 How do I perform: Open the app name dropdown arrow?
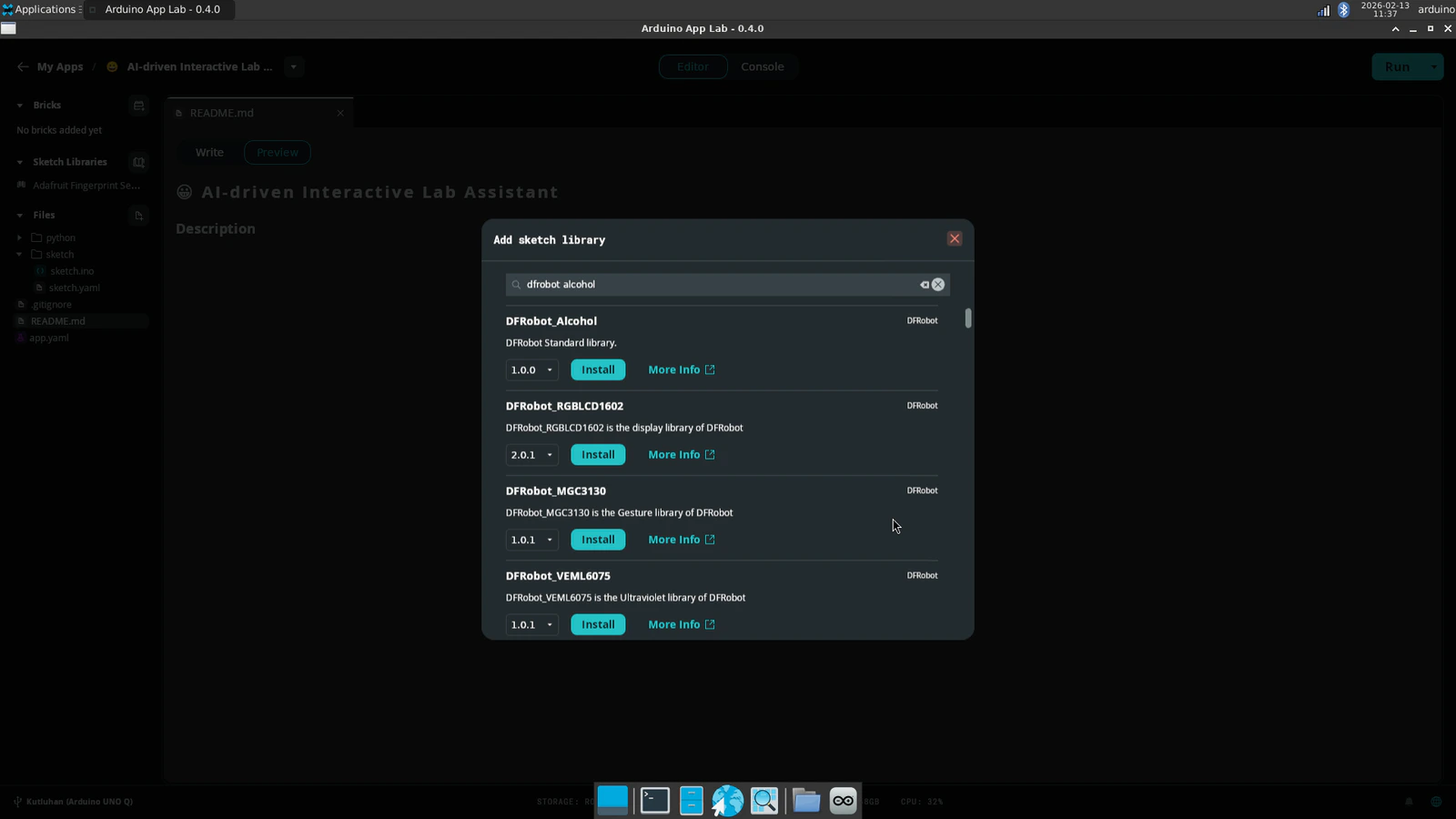coord(293,66)
